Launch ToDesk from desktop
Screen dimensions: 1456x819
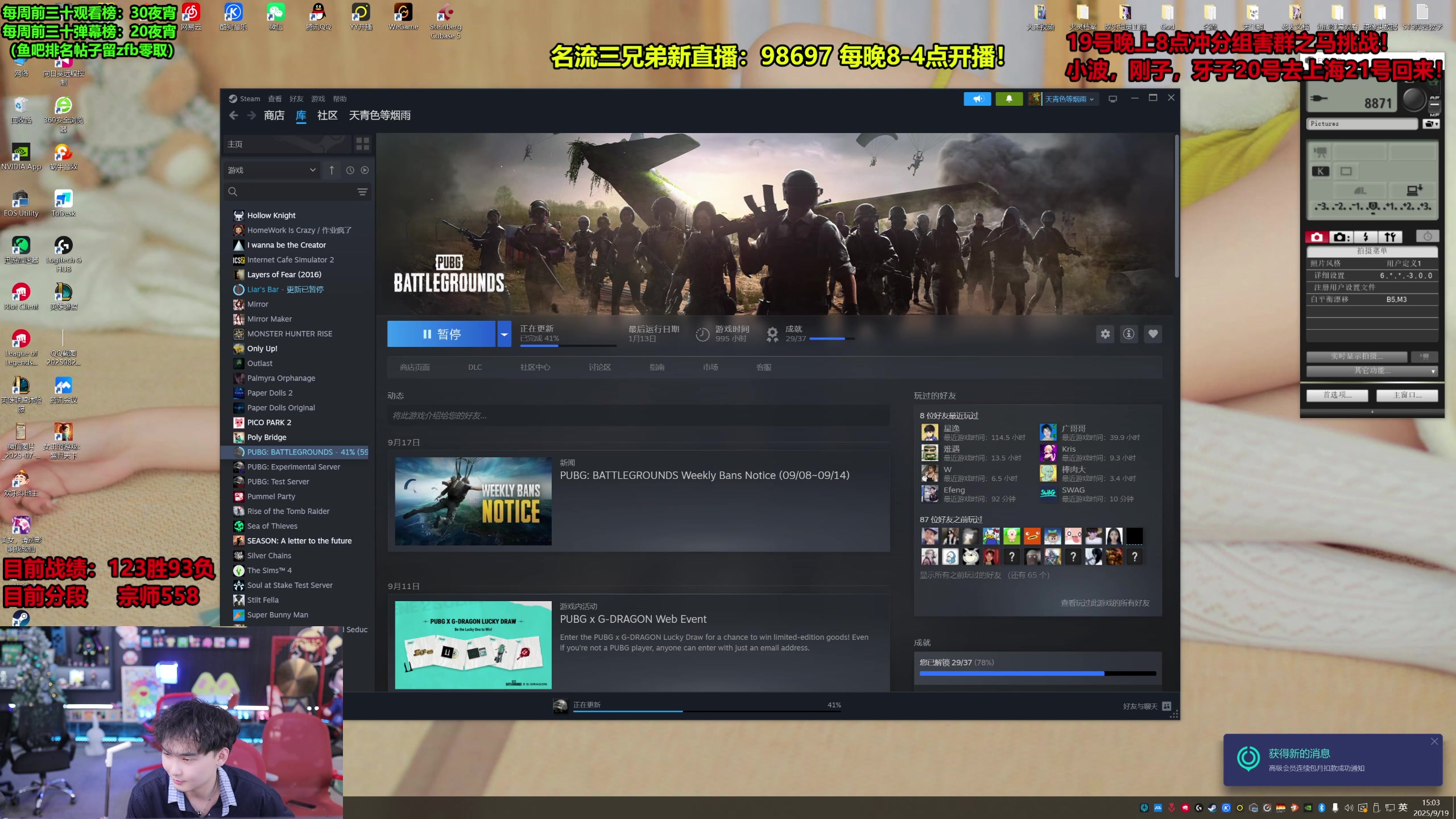pyautogui.click(x=63, y=204)
